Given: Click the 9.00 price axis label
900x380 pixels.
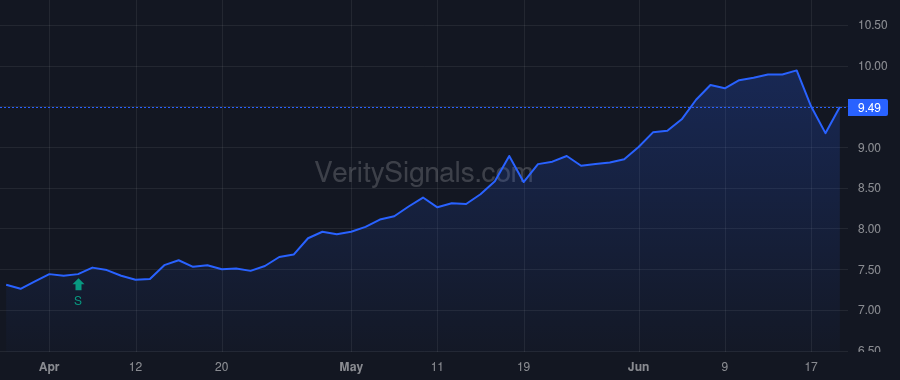Looking at the screenshot, I should [x=870, y=148].
